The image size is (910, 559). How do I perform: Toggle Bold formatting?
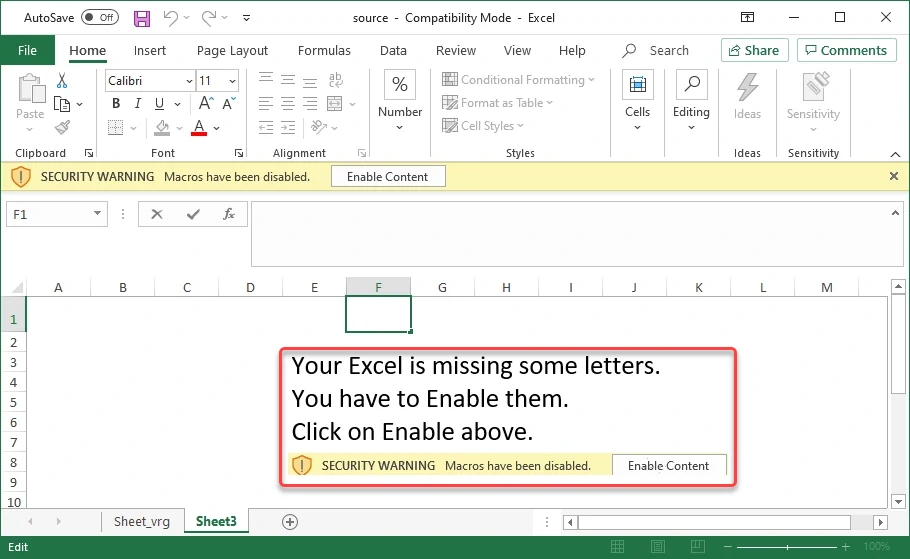[116, 104]
